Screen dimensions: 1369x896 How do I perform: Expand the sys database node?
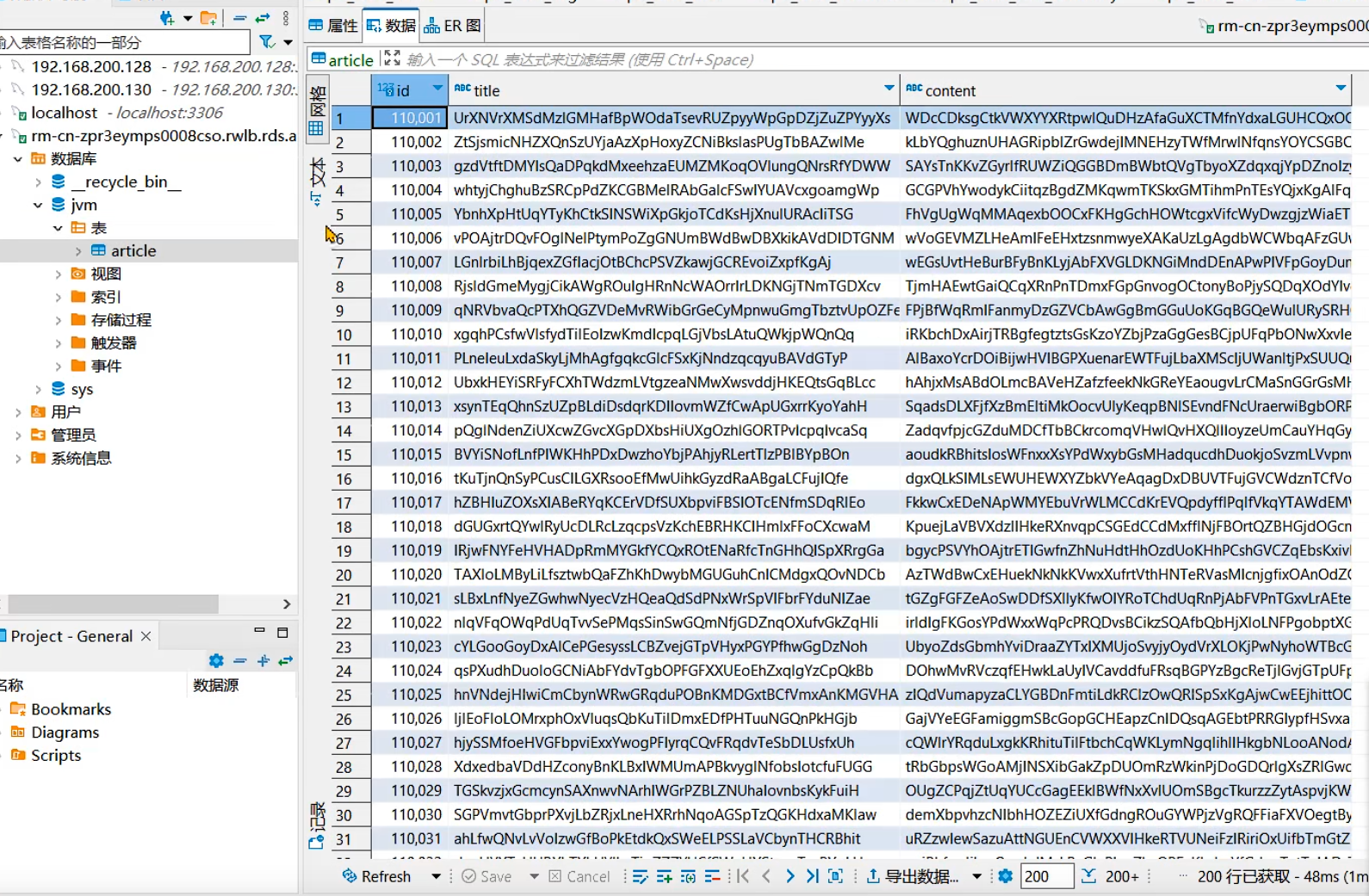pyautogui.click(x=38, y=390)
